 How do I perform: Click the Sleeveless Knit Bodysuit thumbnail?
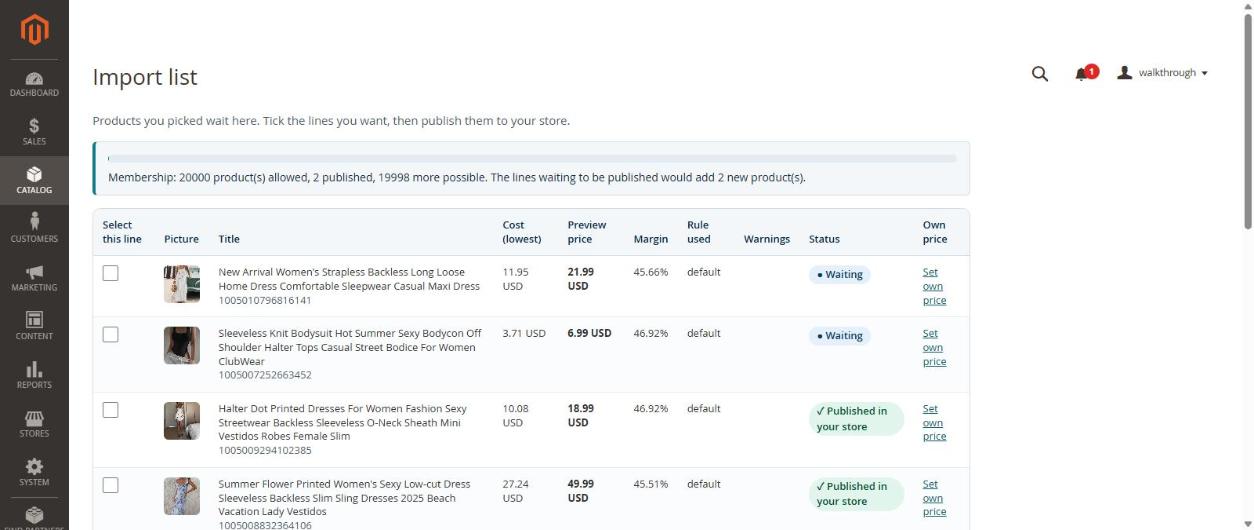click(x=182, y=345)
